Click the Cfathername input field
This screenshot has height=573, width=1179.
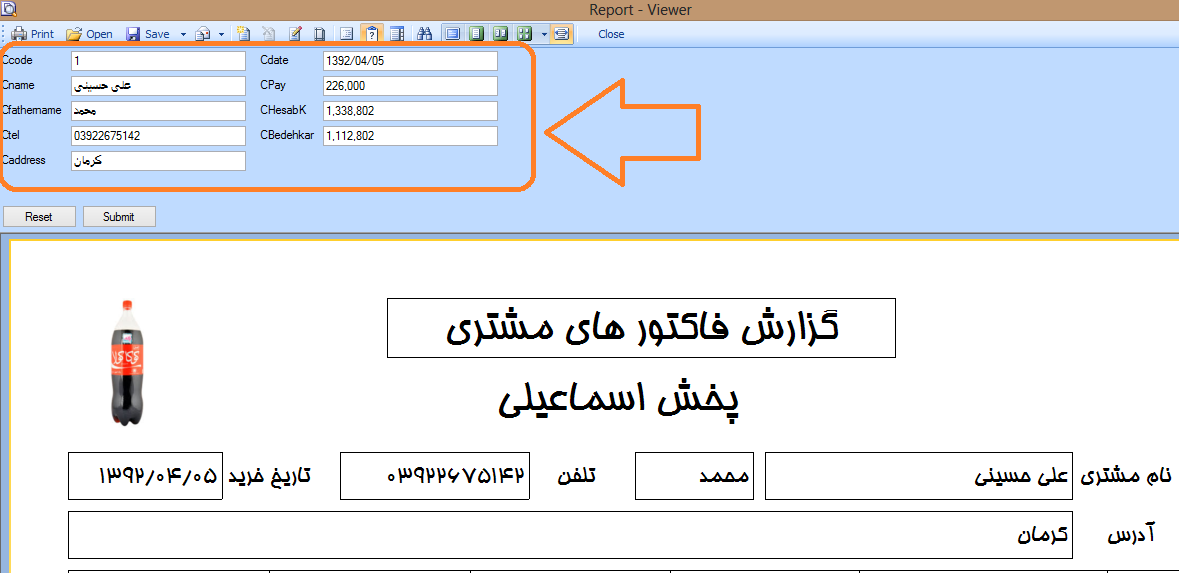(x=159, y=111)
